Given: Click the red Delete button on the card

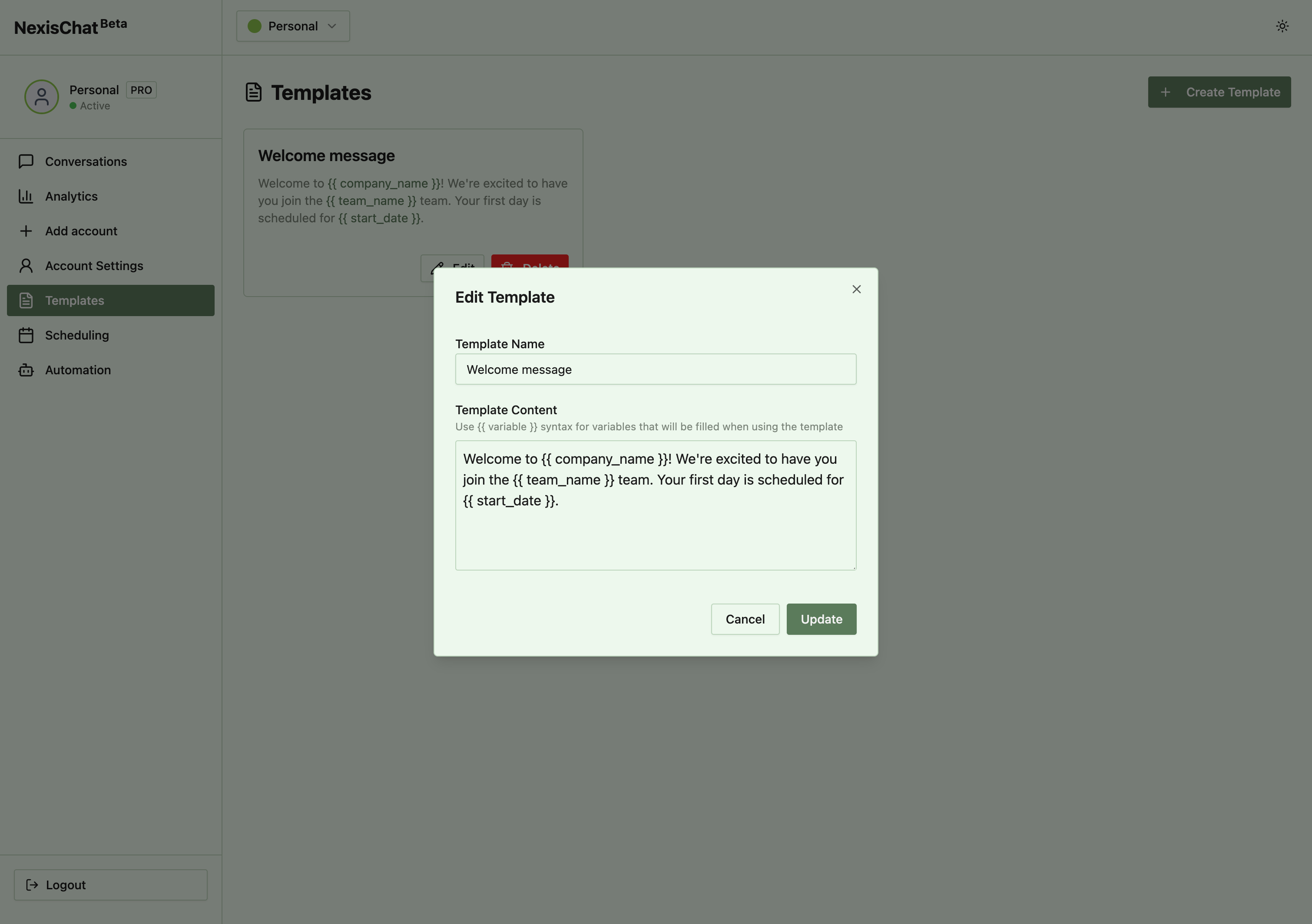Looking at the screenshot, I should coord(530,261).
